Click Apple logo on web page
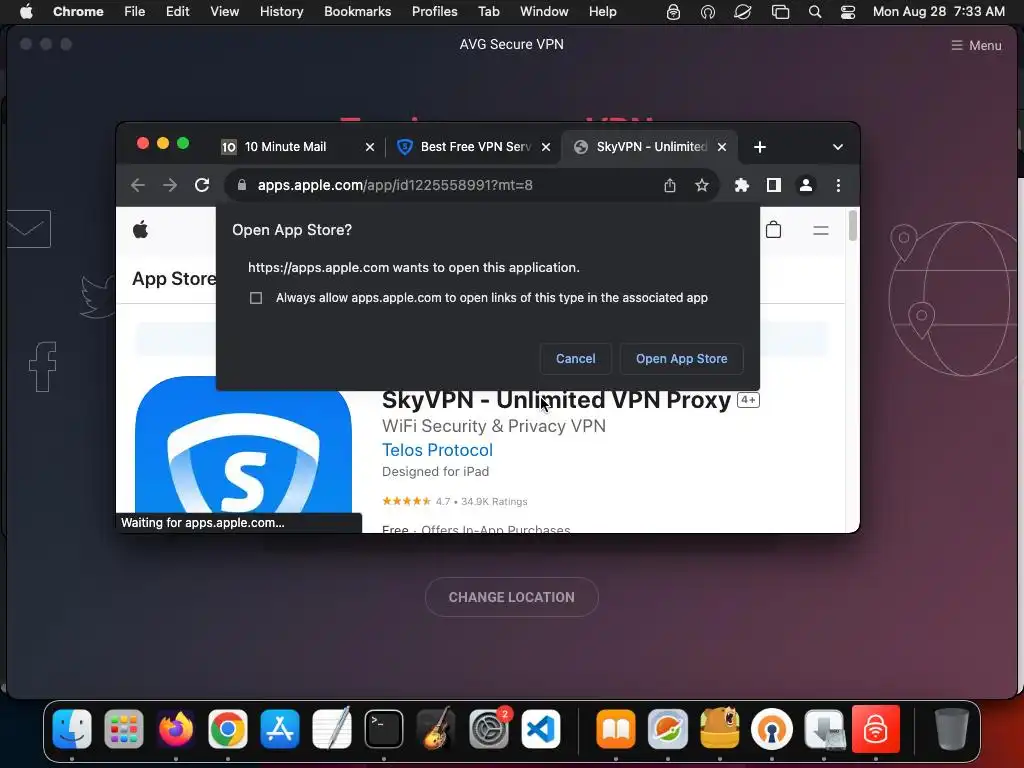 [x=140, y=230]
